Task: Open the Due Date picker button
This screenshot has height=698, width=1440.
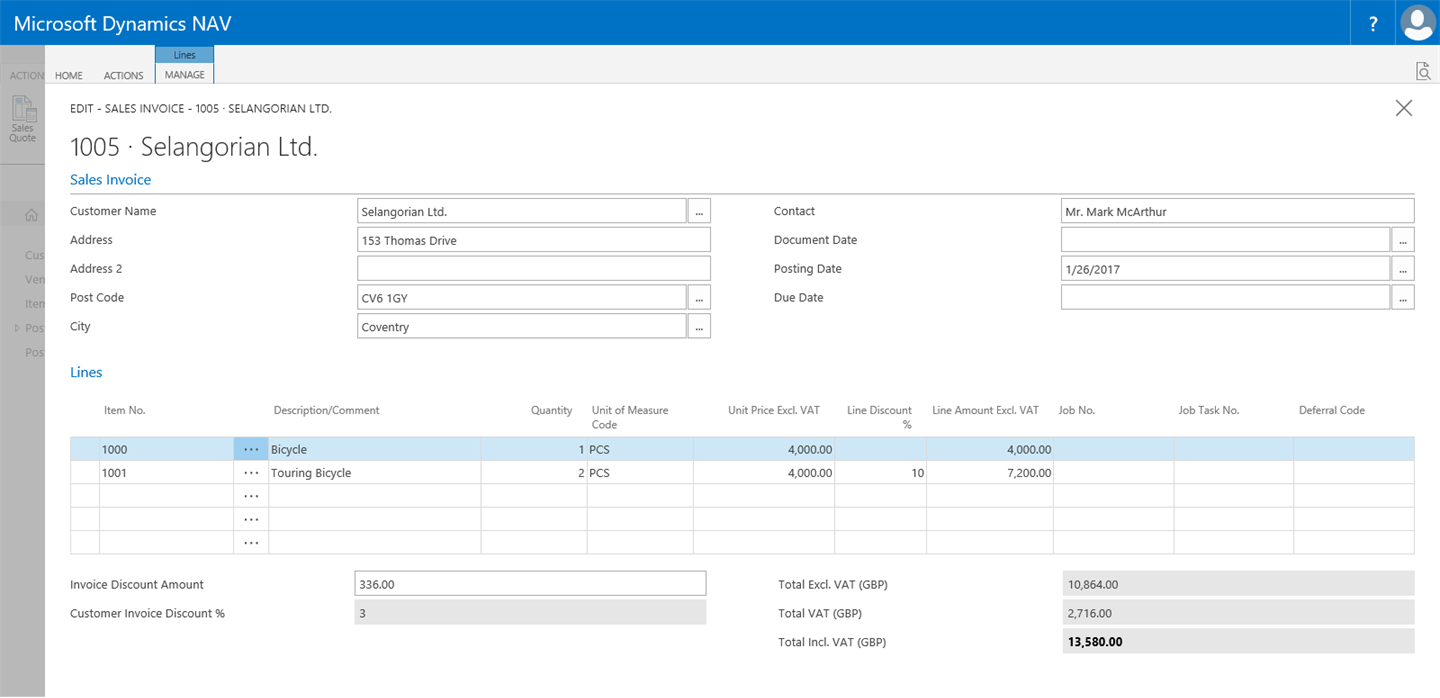Action: tap(1403, 298)
